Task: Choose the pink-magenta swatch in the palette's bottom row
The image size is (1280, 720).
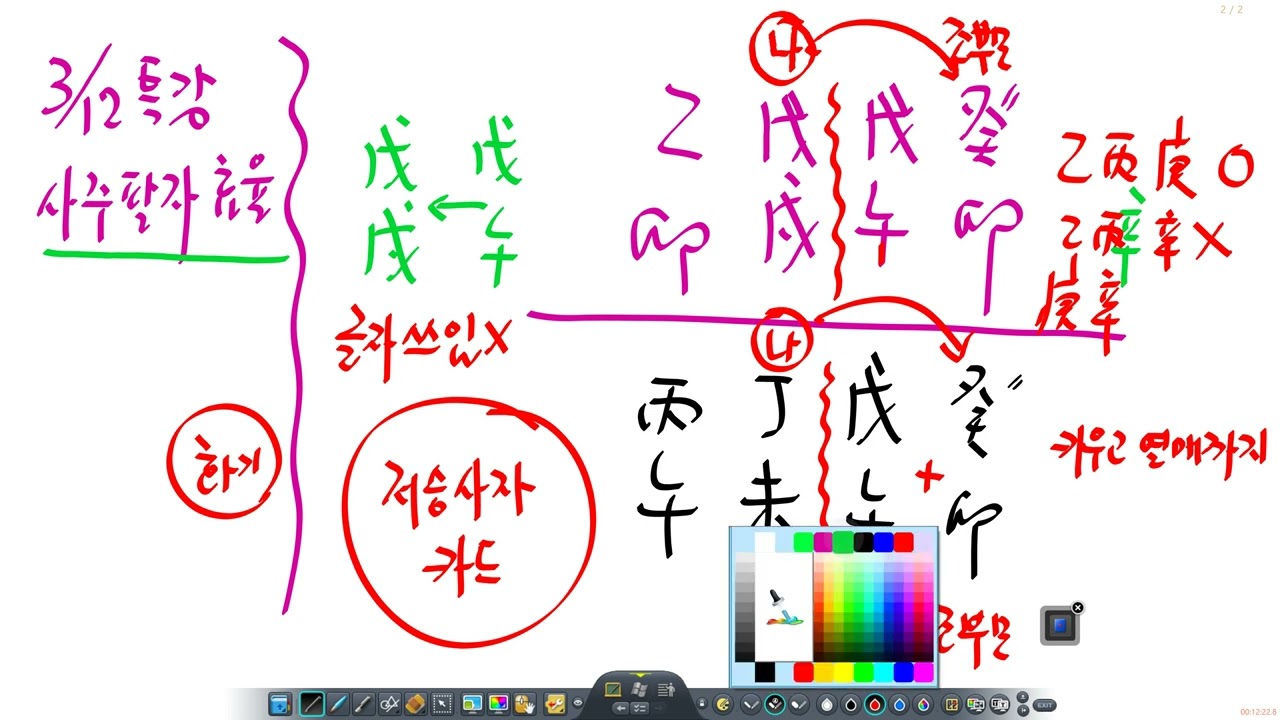Action: coord(924,672)
